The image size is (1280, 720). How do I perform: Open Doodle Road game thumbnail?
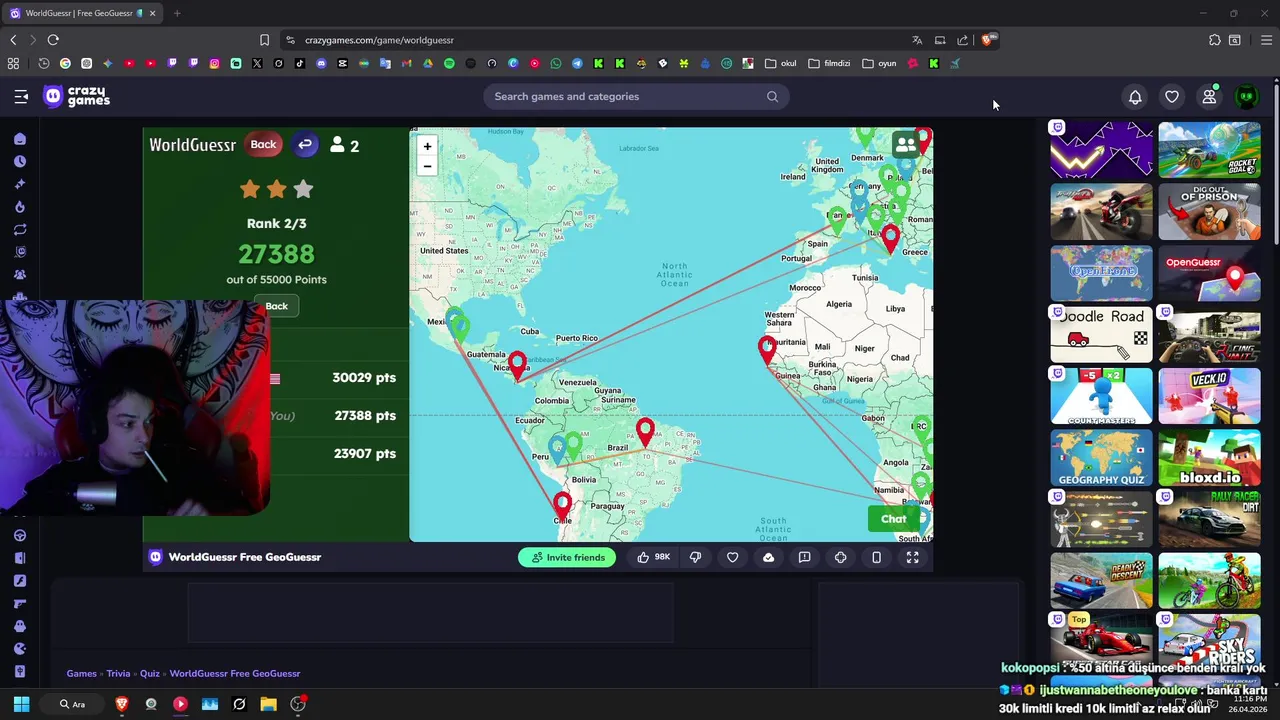(x=1101, y=335)
